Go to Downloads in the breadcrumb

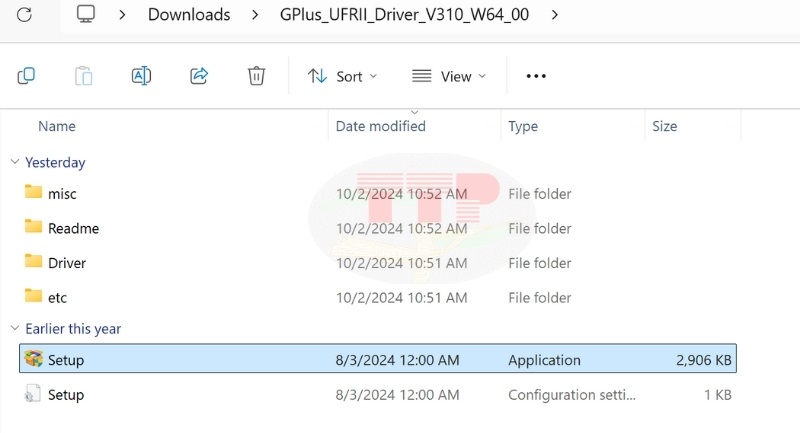189,14
